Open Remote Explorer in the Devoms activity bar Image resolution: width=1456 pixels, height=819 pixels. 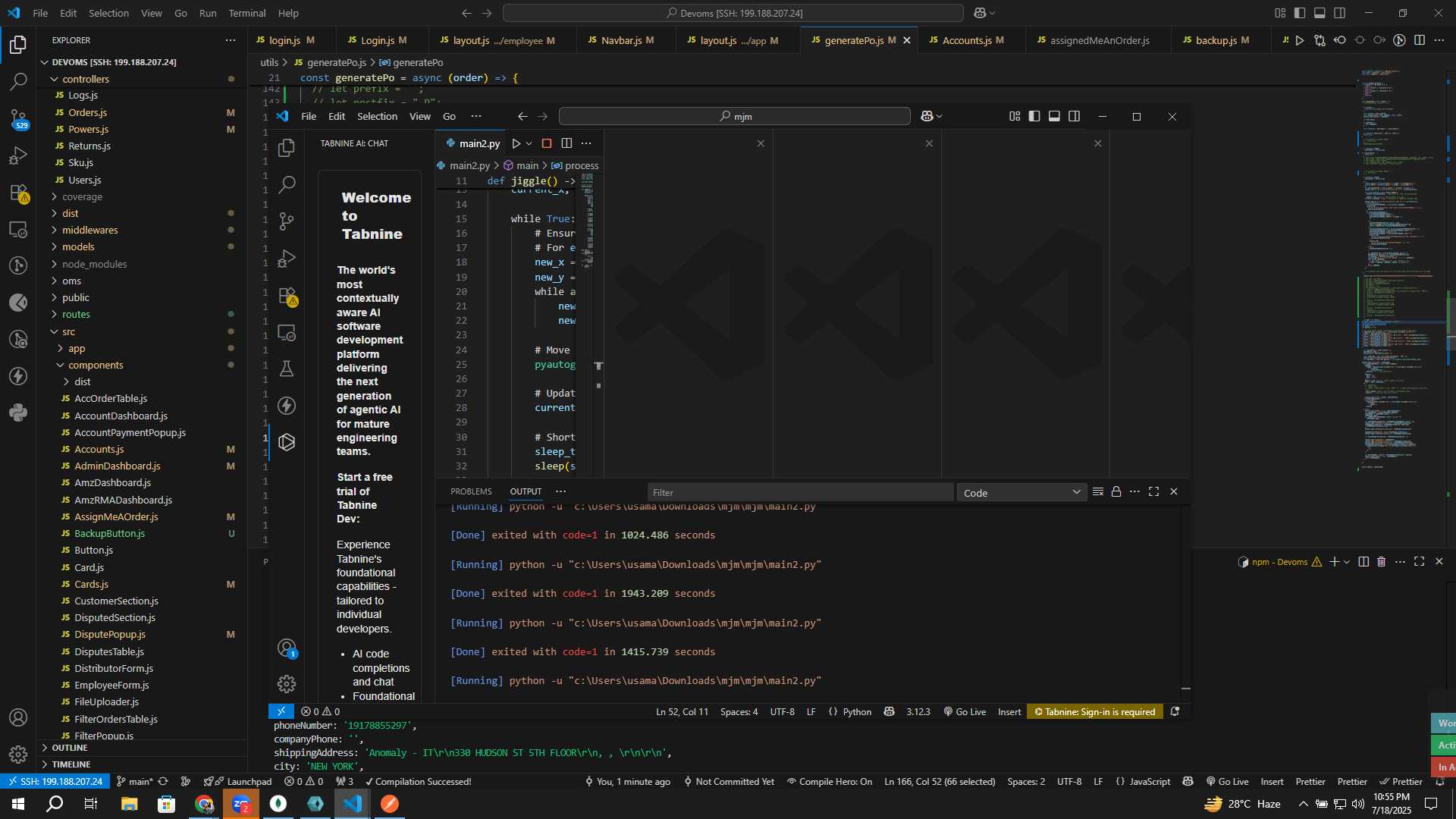(18, 229)
